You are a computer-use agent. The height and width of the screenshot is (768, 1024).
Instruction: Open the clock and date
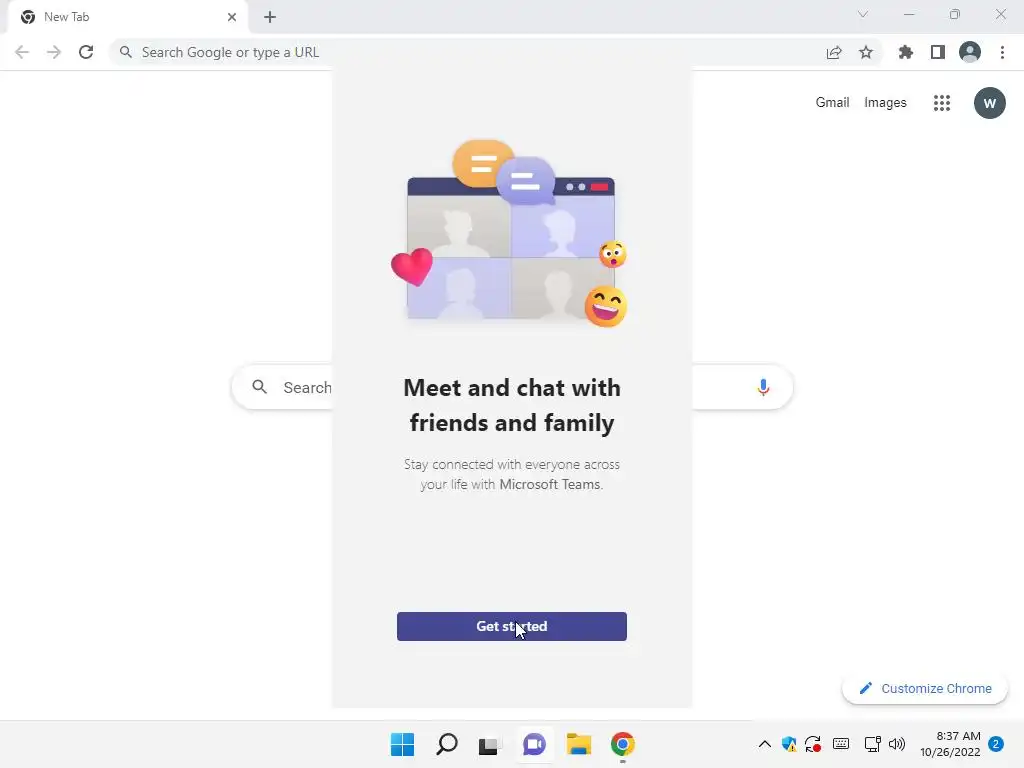pyautogui.click(x=950, y=744)
